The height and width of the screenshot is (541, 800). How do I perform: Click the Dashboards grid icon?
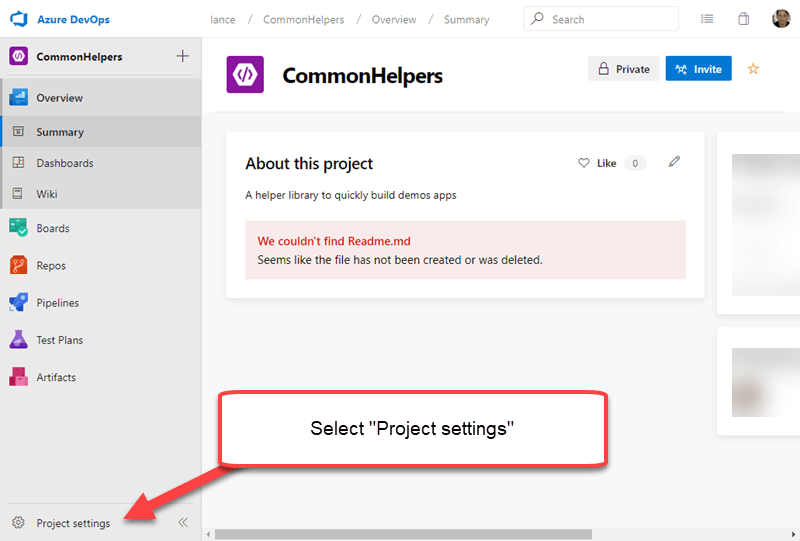tap(18, 162)
